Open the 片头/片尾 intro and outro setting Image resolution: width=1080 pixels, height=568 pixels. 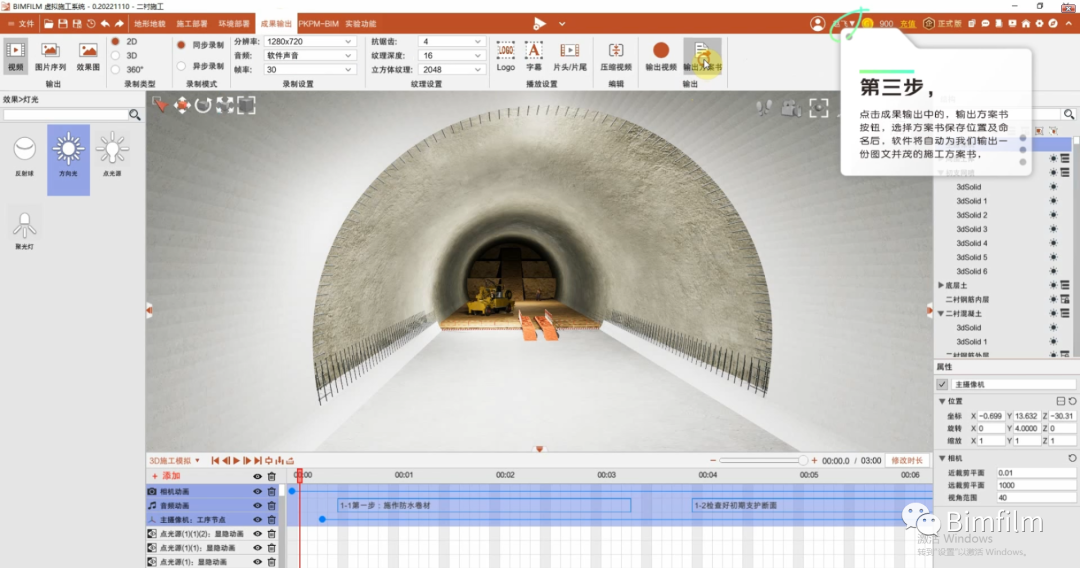click(x=570, y=56)
